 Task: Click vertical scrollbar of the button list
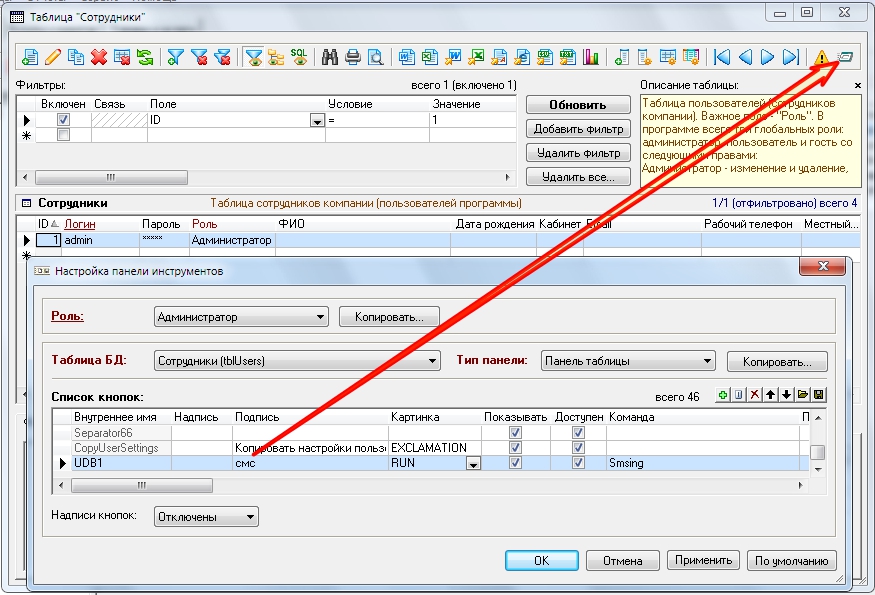click(817, 452)
